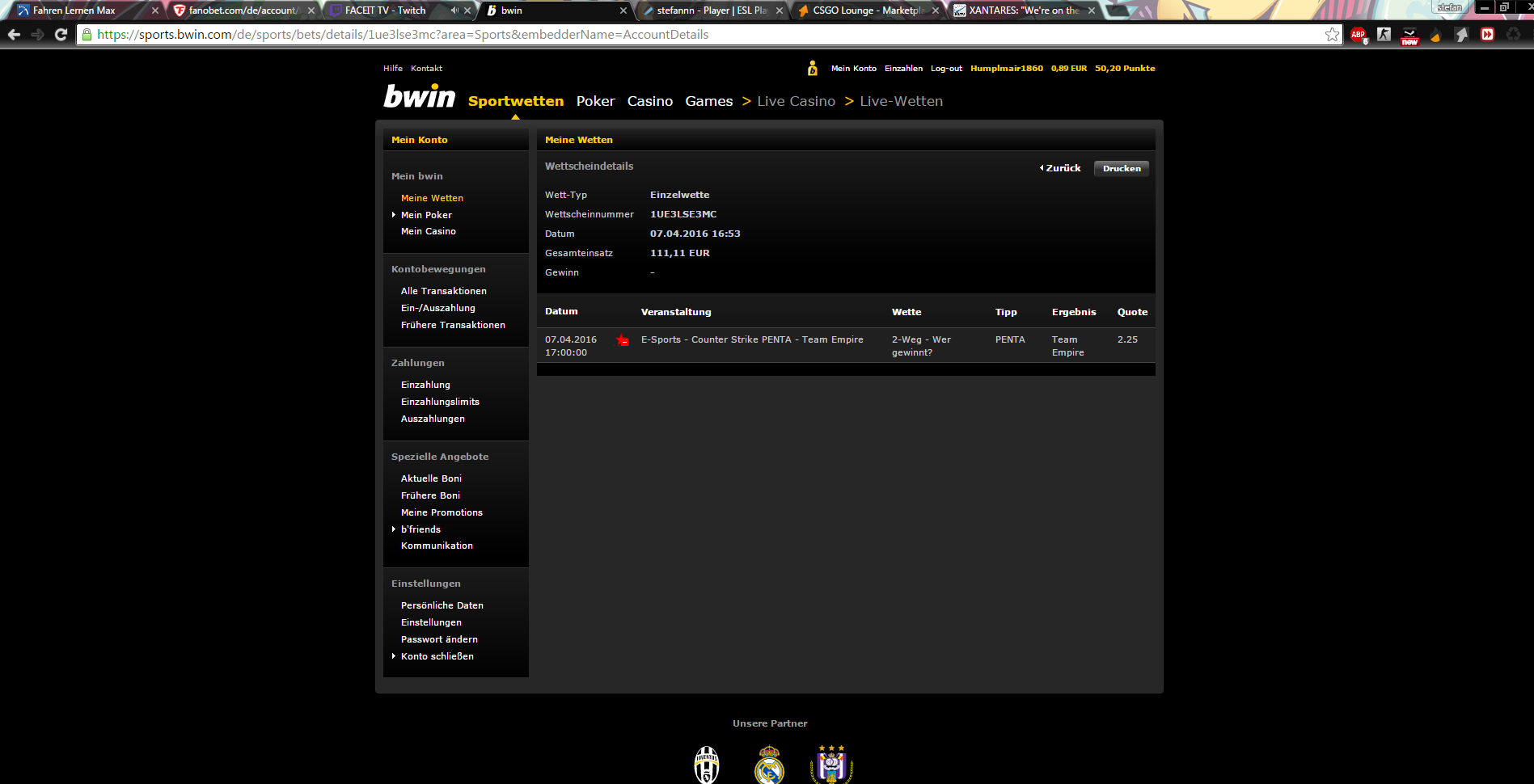
Task: Switch to the stefannn ESL Player tab
Action: [712, 11]
